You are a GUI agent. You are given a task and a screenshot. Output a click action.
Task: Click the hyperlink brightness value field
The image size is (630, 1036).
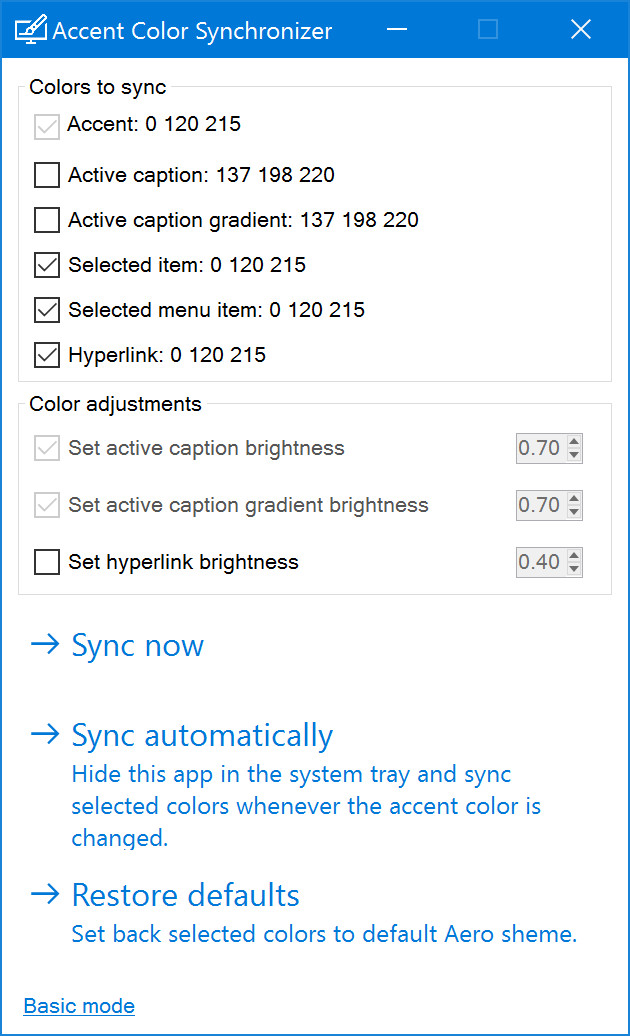coord(541,562)
